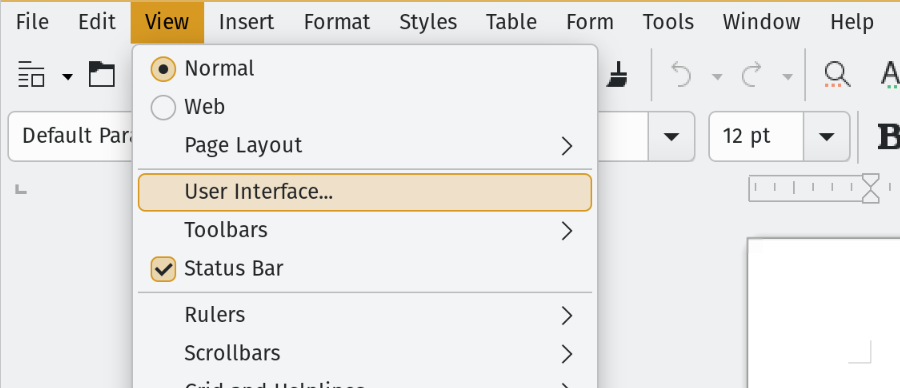Click the Undo arrow icon
The height and width of the screenshot is (388, 900).
681,75
